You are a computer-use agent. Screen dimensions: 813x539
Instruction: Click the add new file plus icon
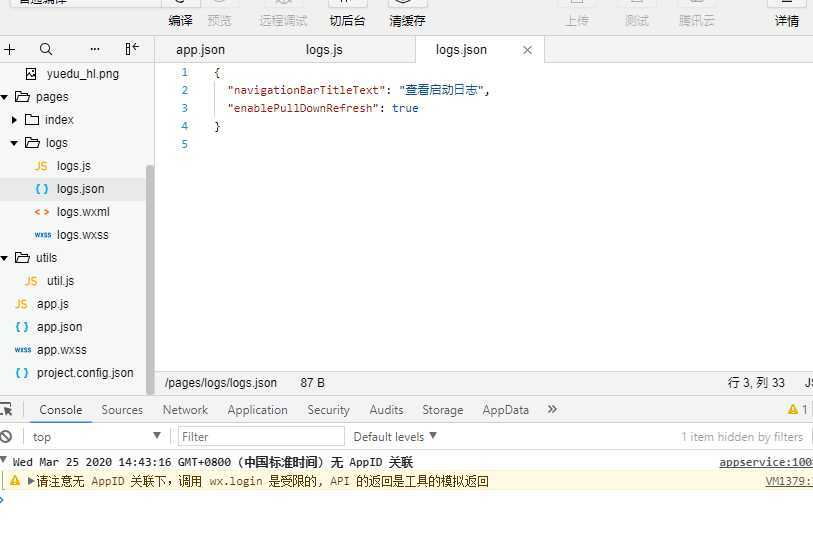point(9,49)
